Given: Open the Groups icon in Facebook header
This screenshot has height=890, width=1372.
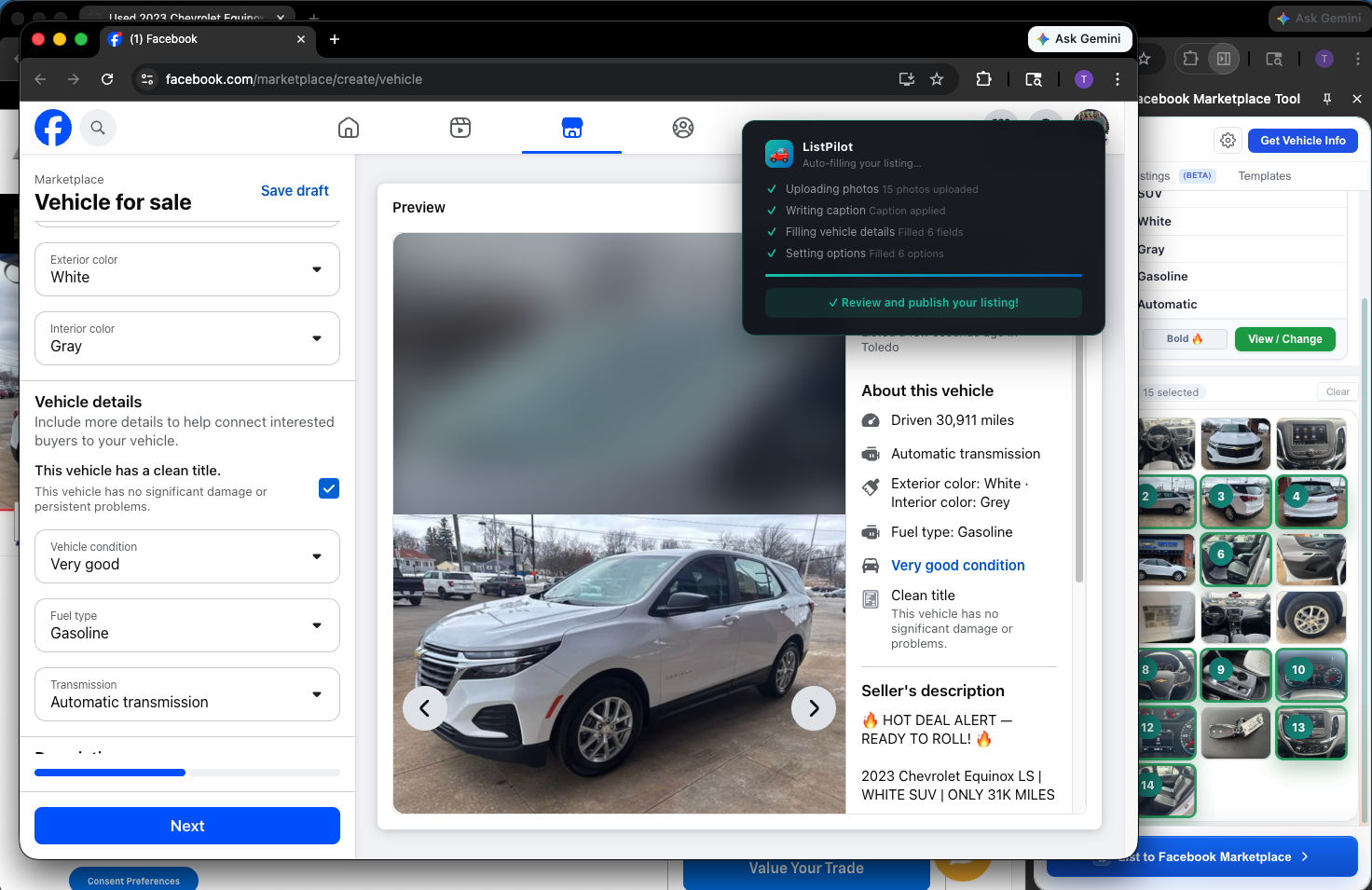Looking at the screenshot, I should click(x=683, y=128).
